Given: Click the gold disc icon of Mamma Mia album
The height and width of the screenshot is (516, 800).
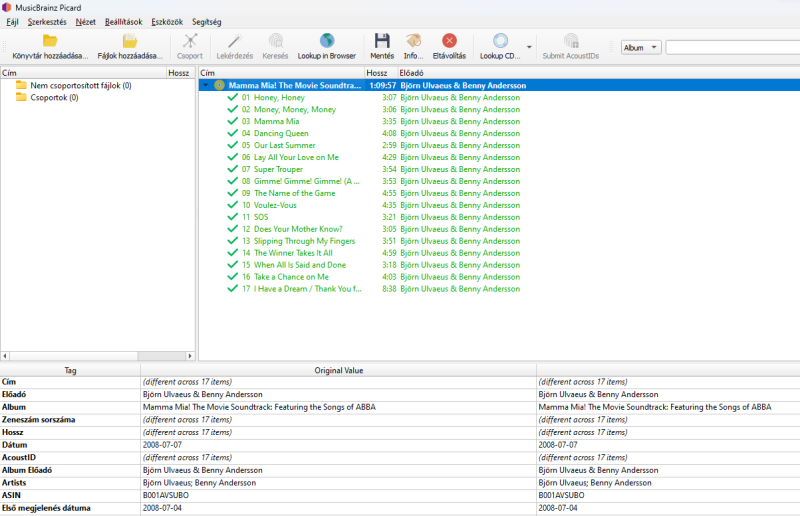Looking at the screenshot, I should [x=219, y=85].
